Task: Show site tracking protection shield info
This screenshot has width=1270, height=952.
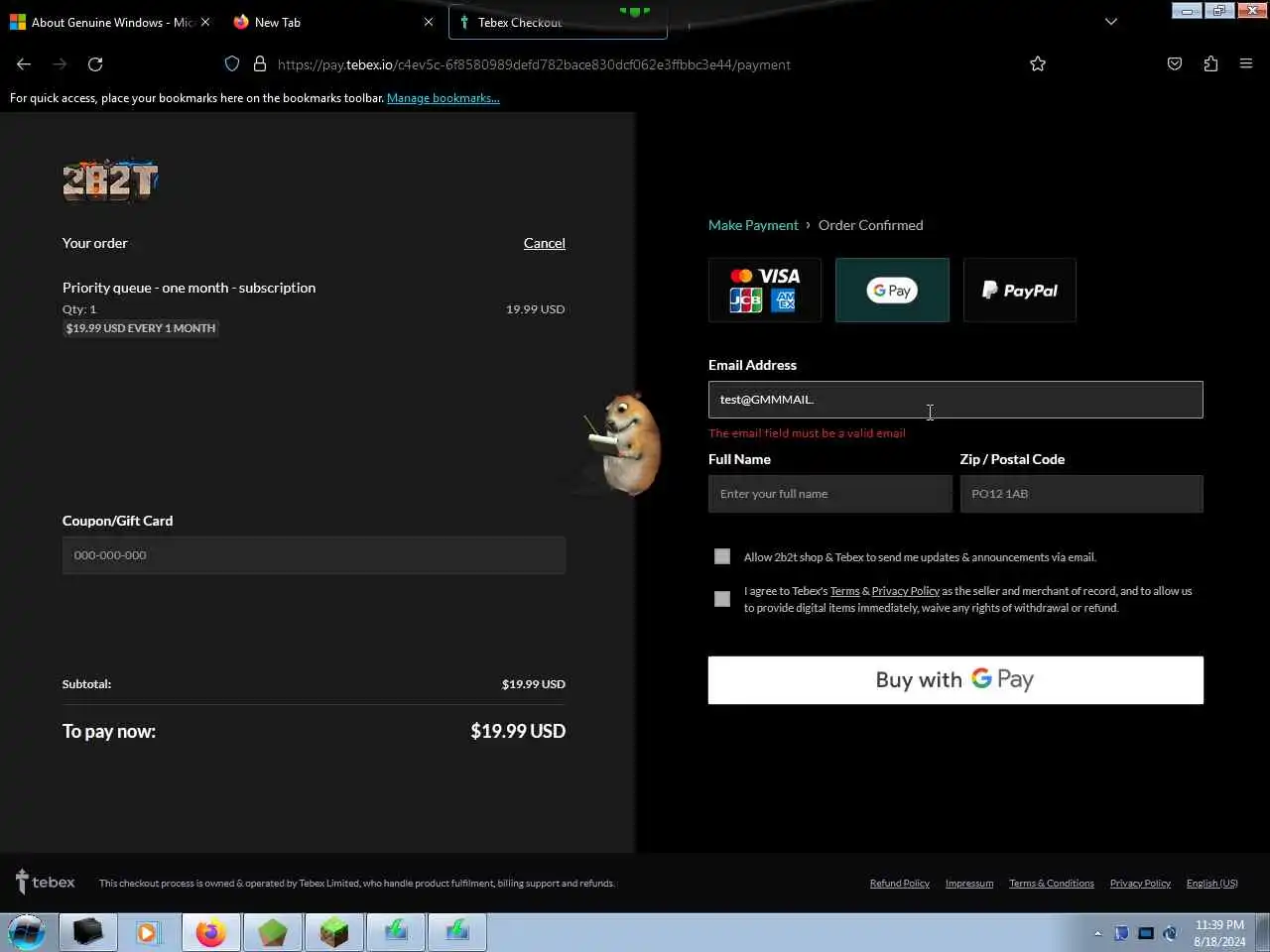Action: [x=232, y=63]
